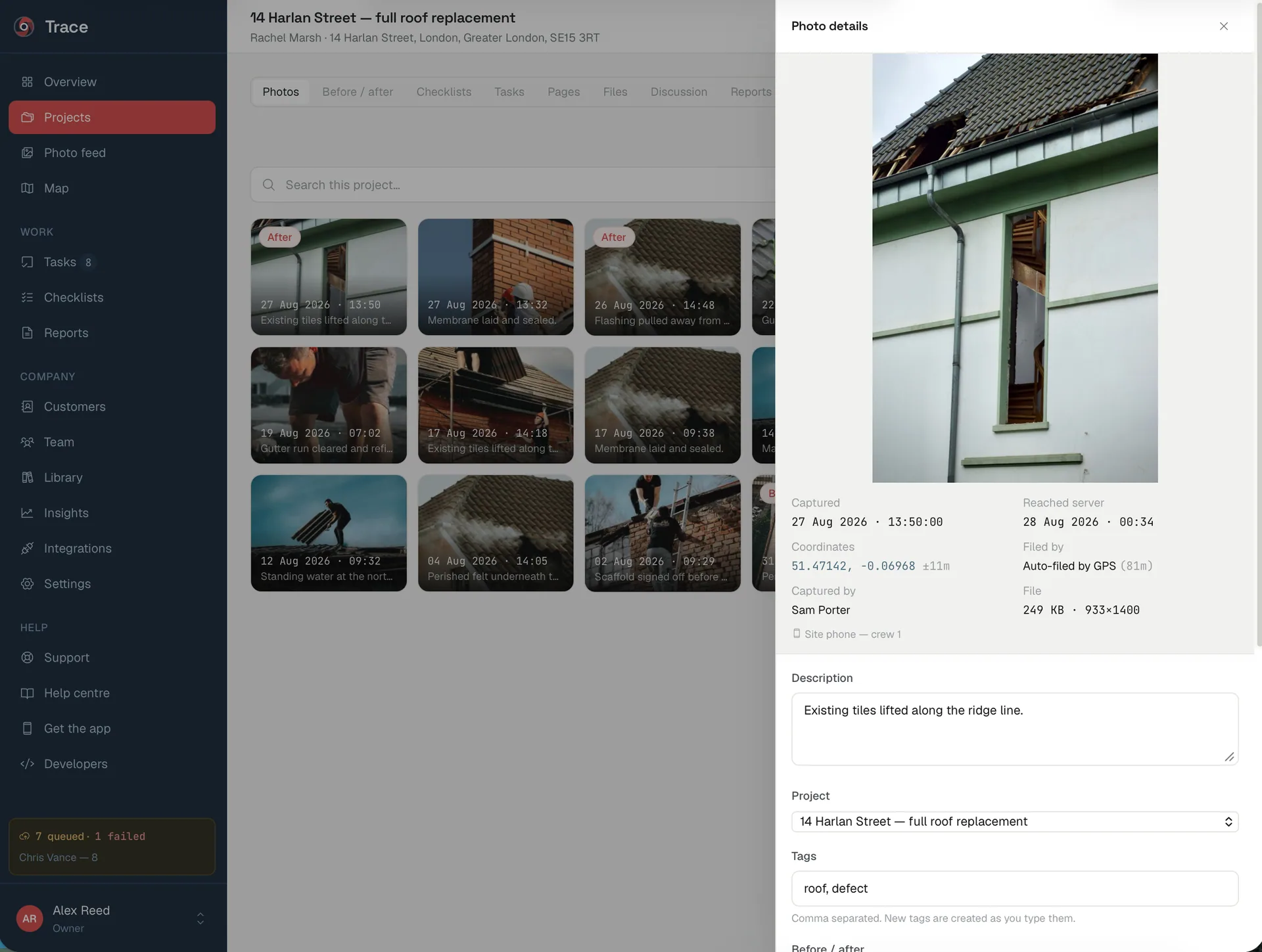Click the Support lifebuoy icon

pos(27,658)
